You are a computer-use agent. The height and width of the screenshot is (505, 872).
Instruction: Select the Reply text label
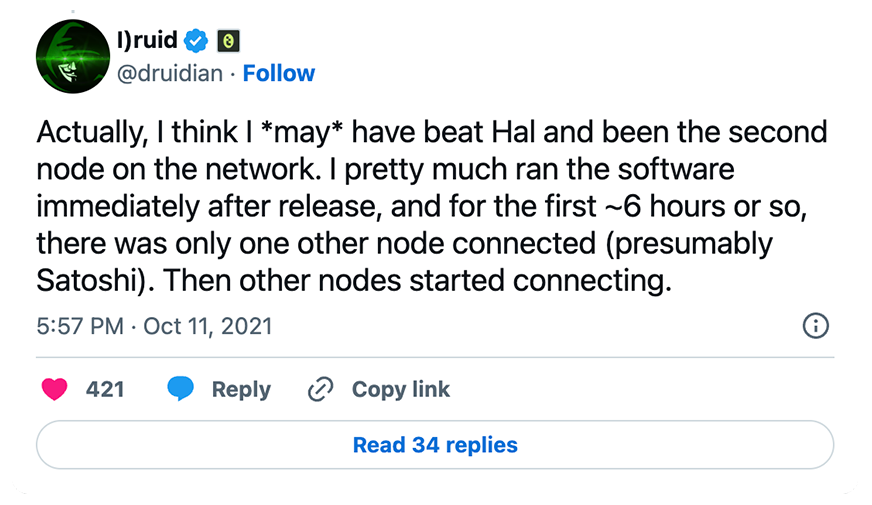pyautogui.click(x=241, y=389)
